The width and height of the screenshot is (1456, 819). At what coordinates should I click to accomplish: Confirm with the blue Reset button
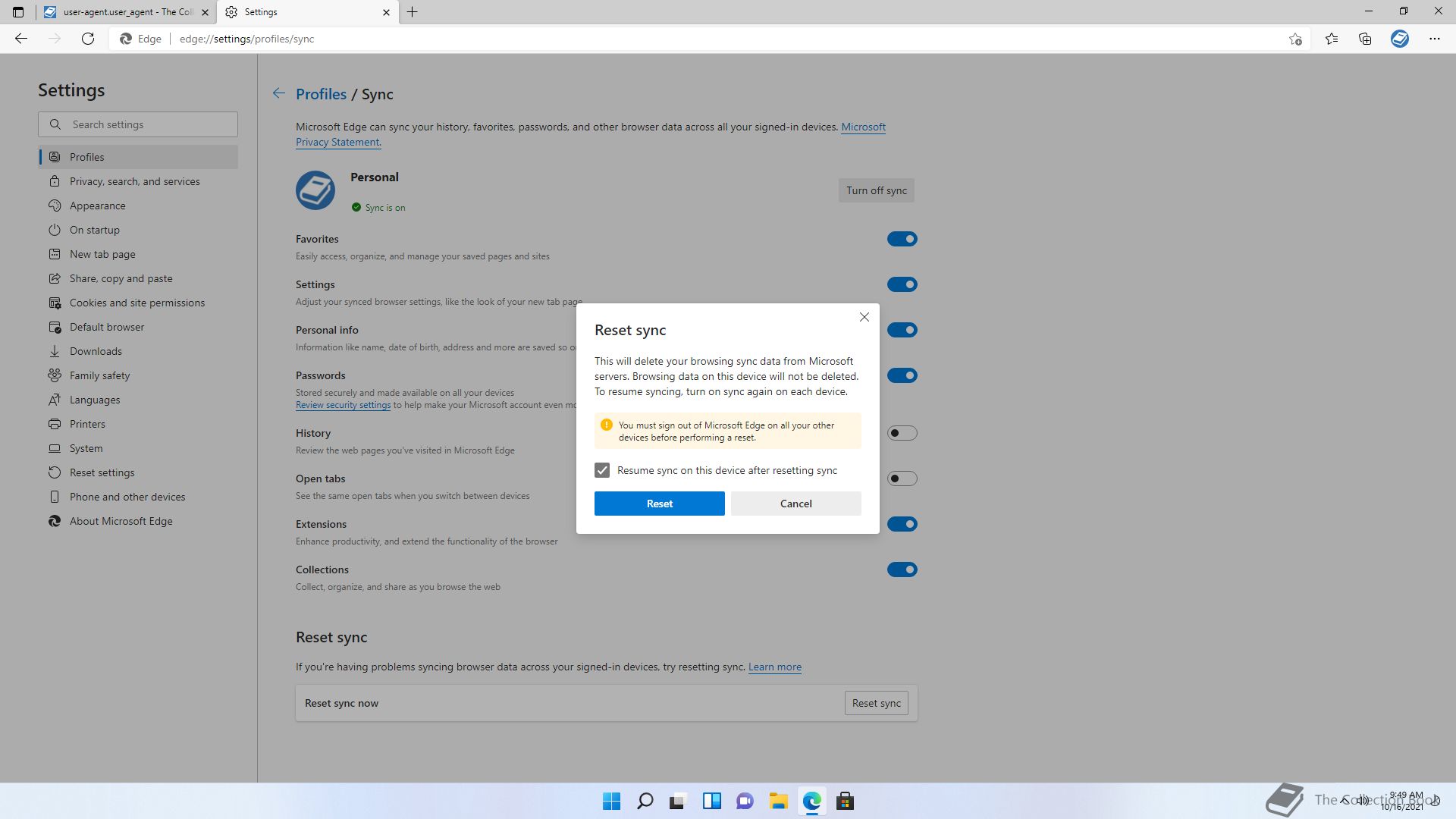point(659,504)
